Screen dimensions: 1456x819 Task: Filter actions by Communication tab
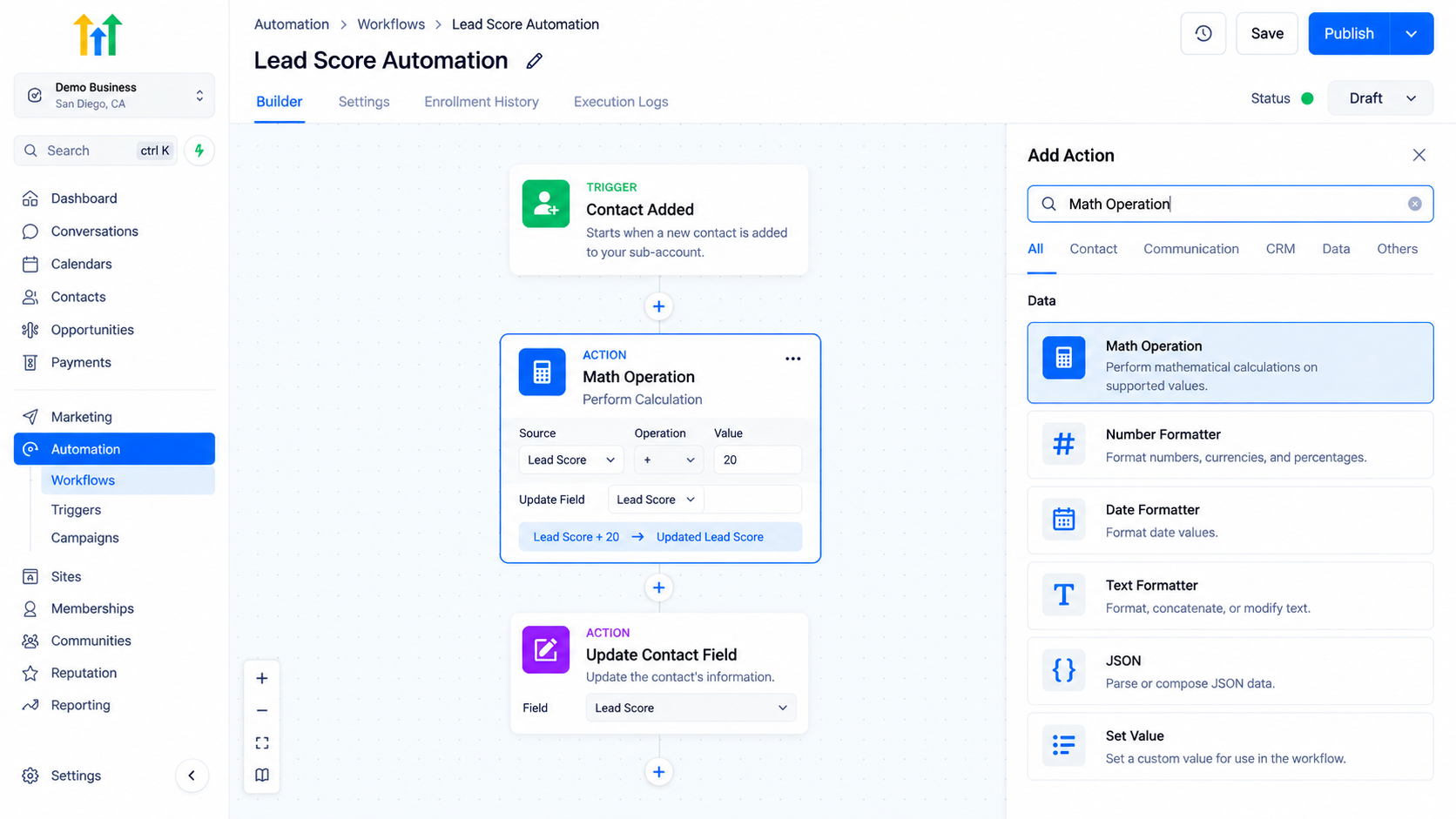coord(1190,249)
